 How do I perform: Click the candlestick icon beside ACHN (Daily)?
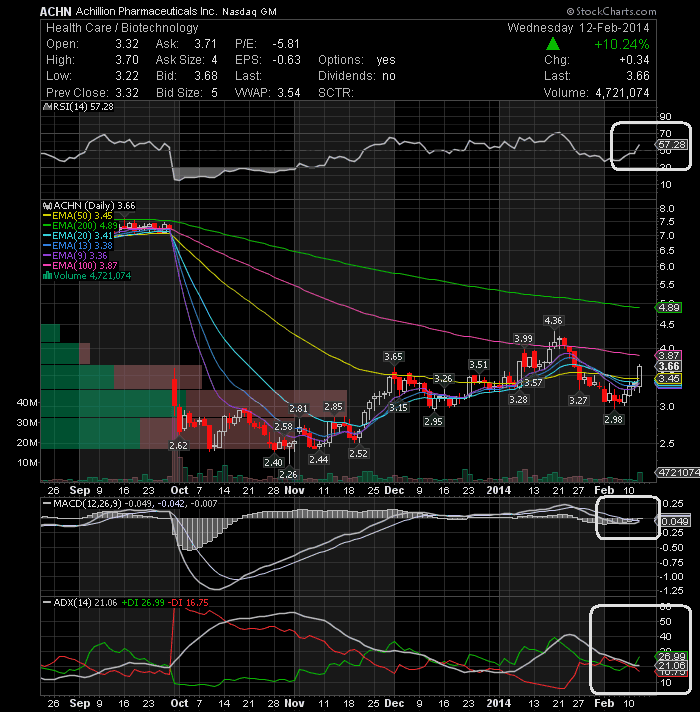47,206
